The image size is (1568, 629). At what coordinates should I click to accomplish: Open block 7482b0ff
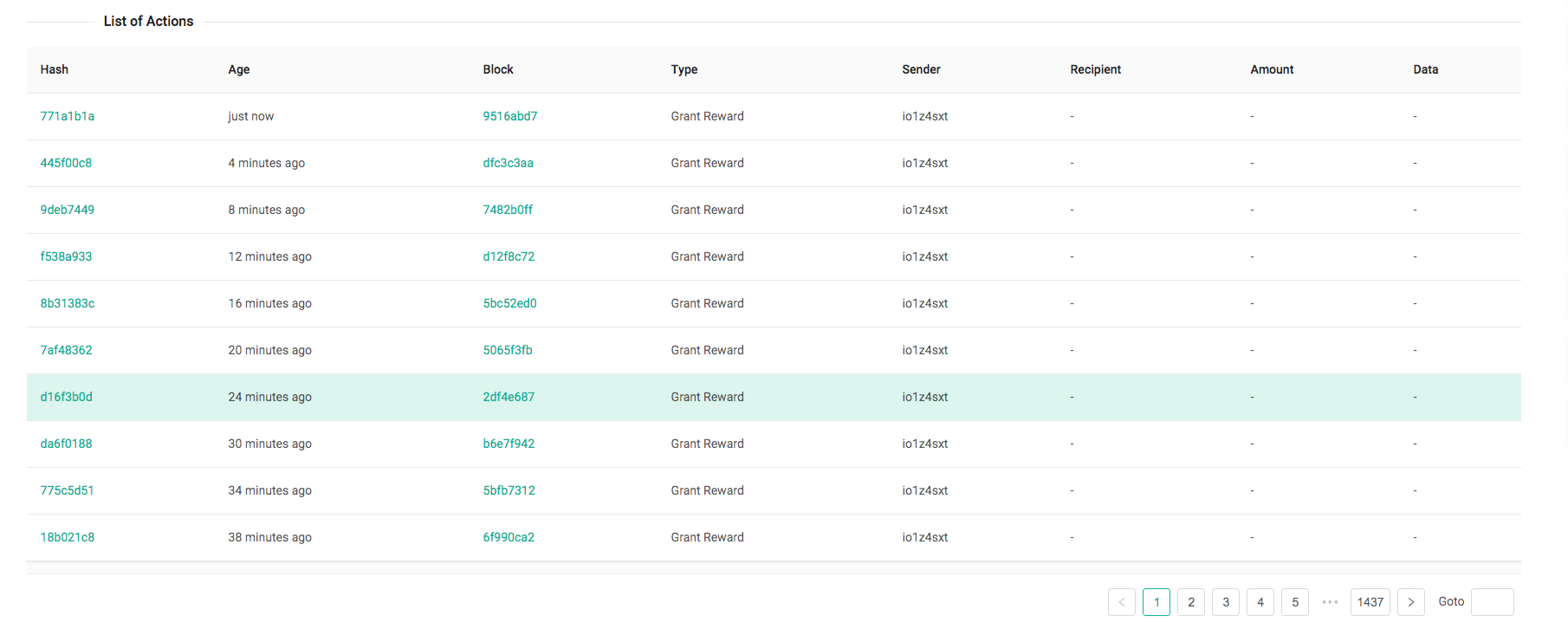point(508,210)
